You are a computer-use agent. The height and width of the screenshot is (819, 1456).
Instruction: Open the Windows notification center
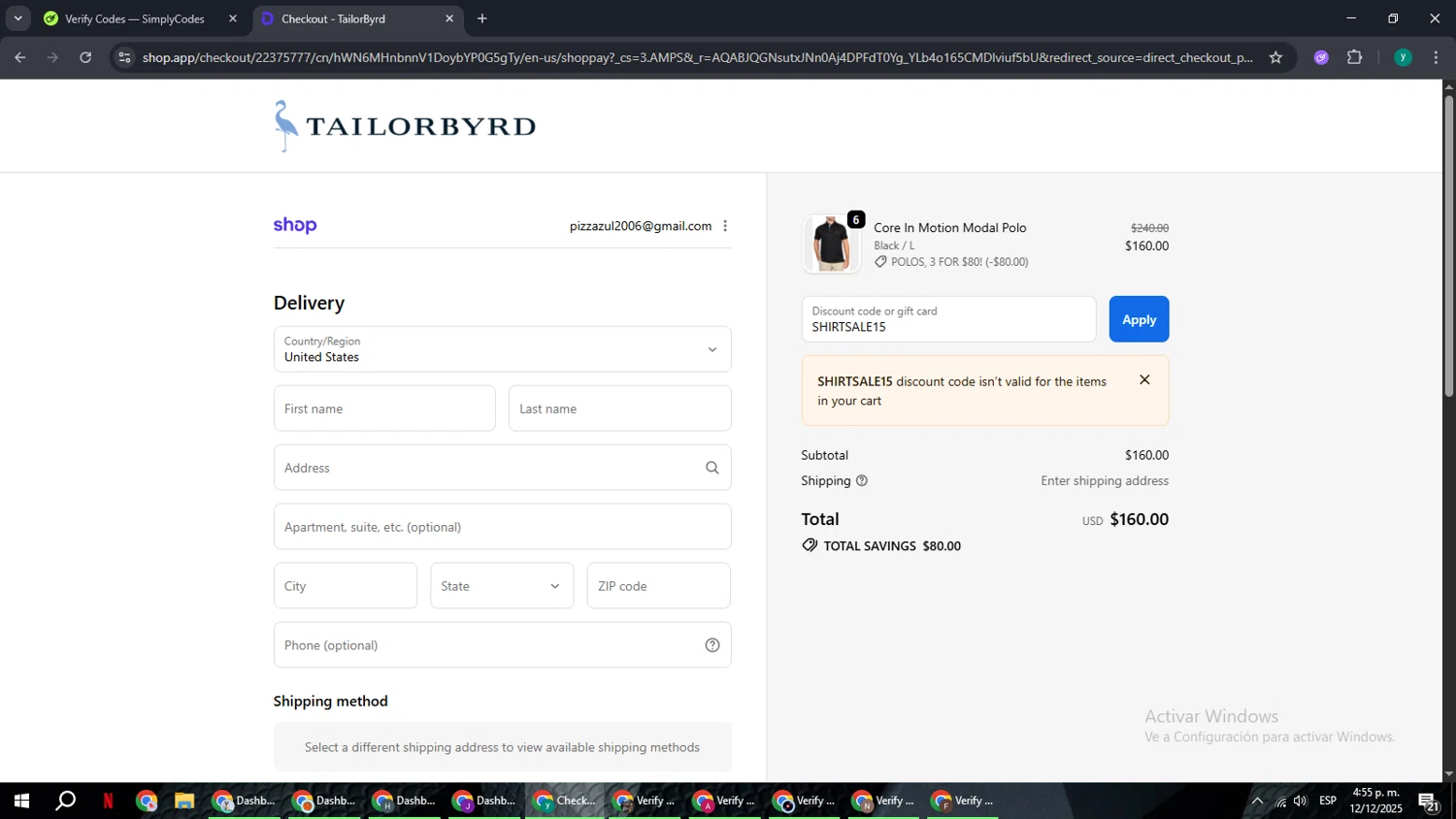point(1429,802)
